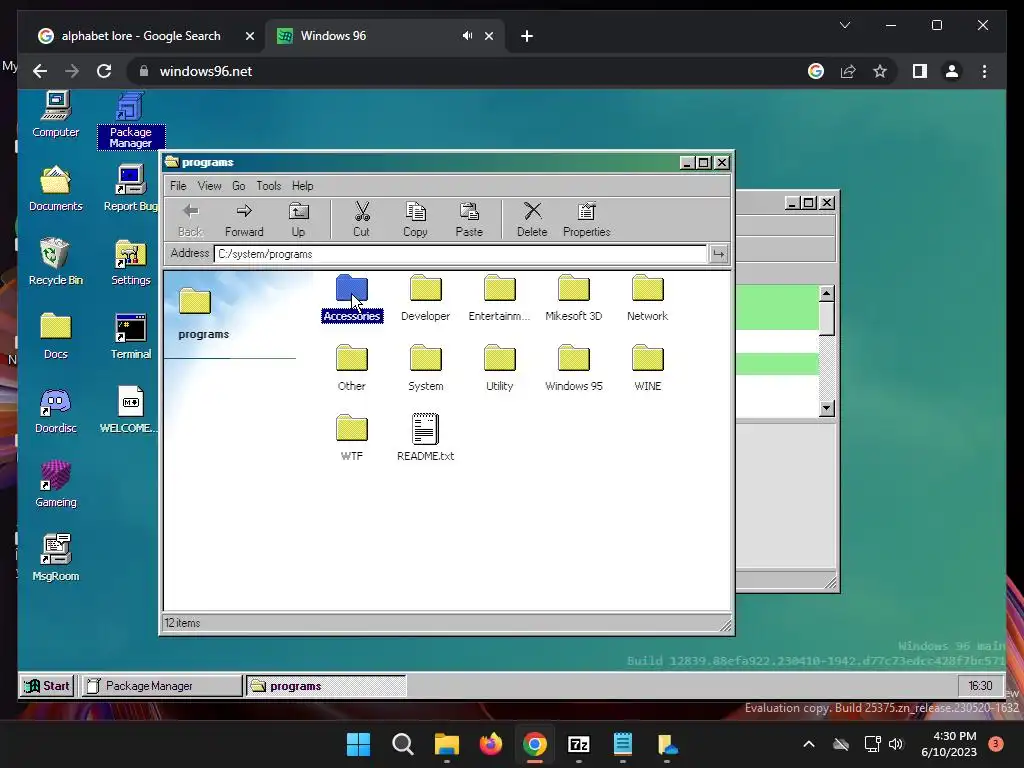Image resolution: width=1024 pixels, height=768 pixels.
Task: Open the Go menu
Action: point(239,185)
